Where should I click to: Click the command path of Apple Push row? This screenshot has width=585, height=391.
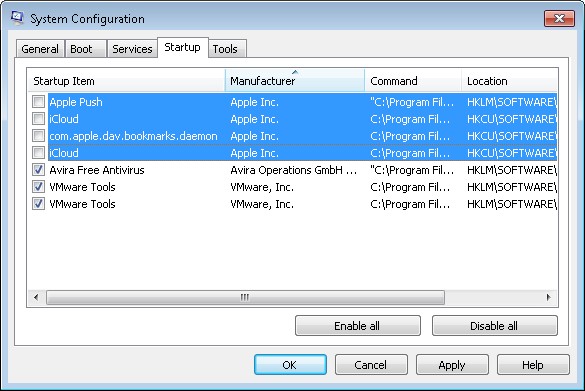coord(412,102)
